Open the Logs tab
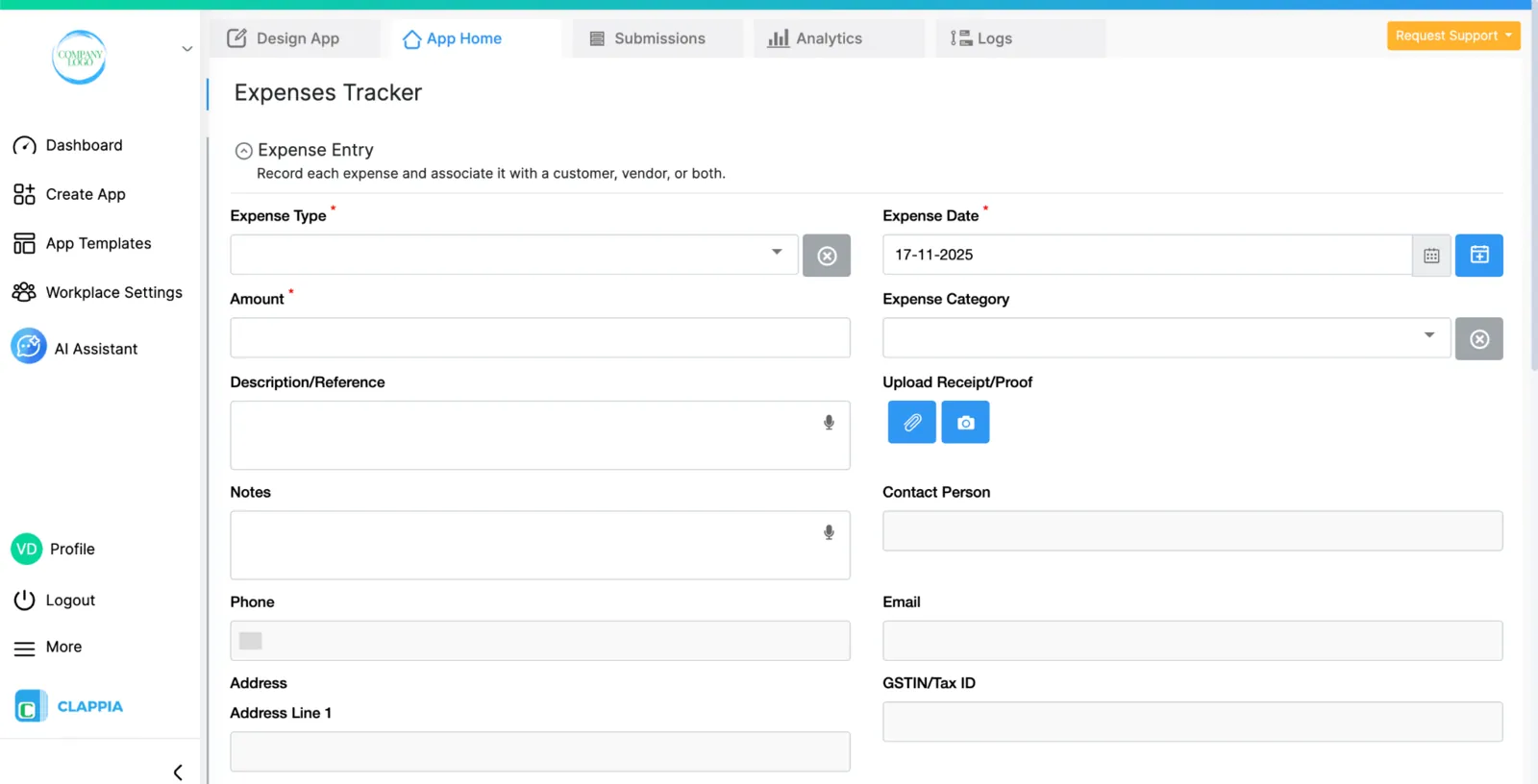The image size is (1538, 784). click(x=1021, y=38)
